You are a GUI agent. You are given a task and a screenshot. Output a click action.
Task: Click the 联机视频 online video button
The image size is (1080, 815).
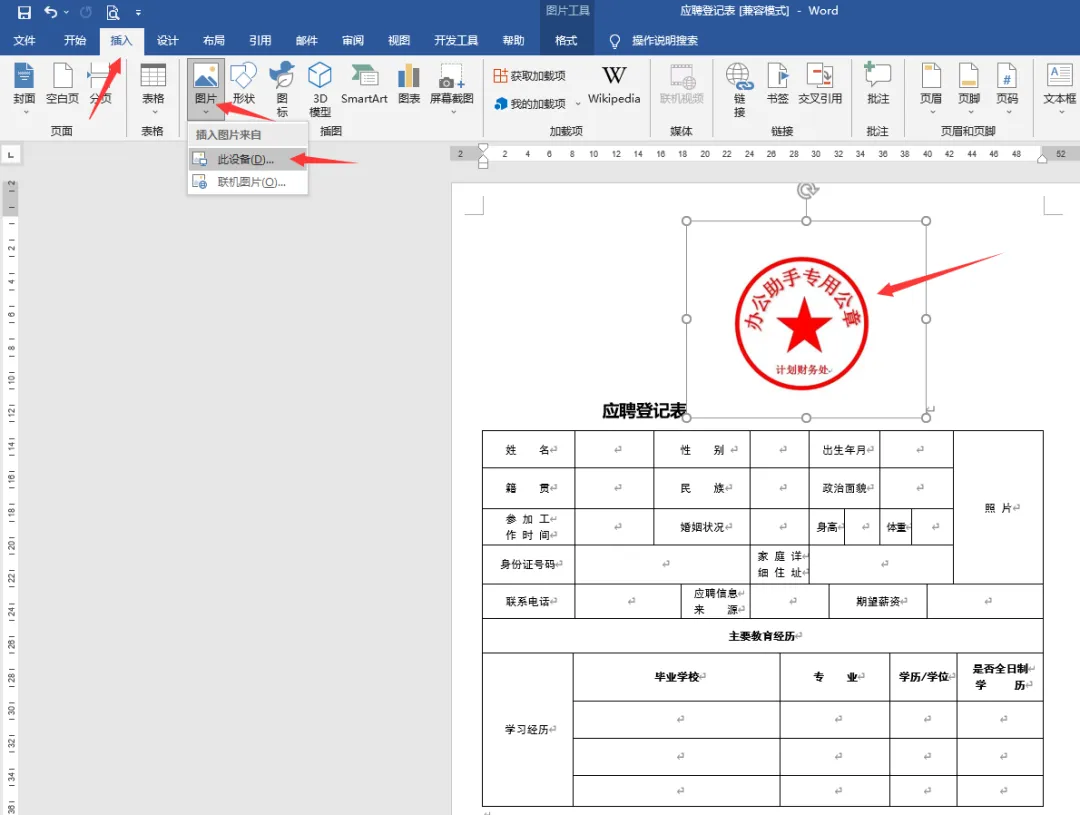[682, 84]
